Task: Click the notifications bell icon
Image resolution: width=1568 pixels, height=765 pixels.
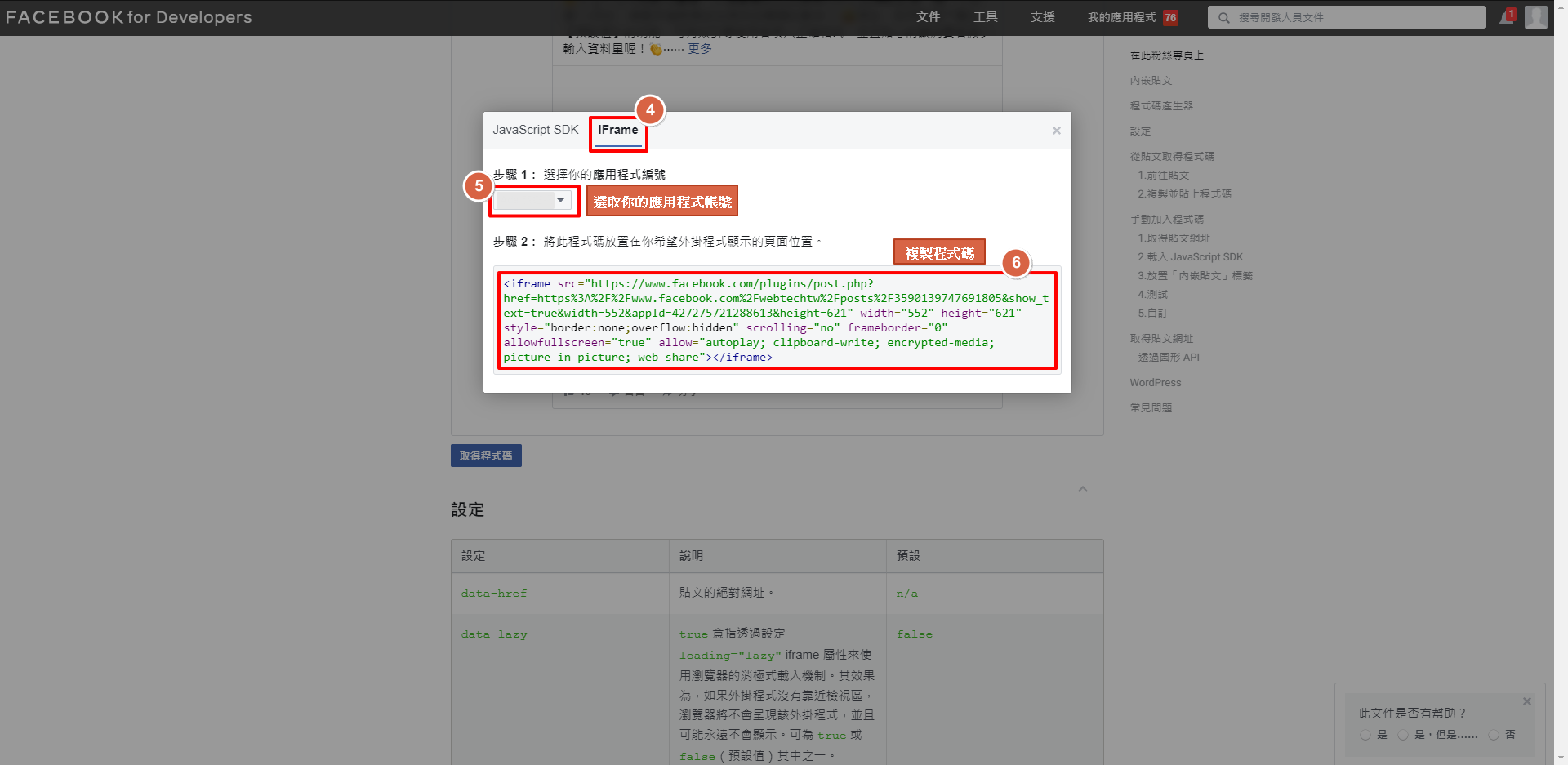Action: pyautogui.click(x=1506, y=17)
